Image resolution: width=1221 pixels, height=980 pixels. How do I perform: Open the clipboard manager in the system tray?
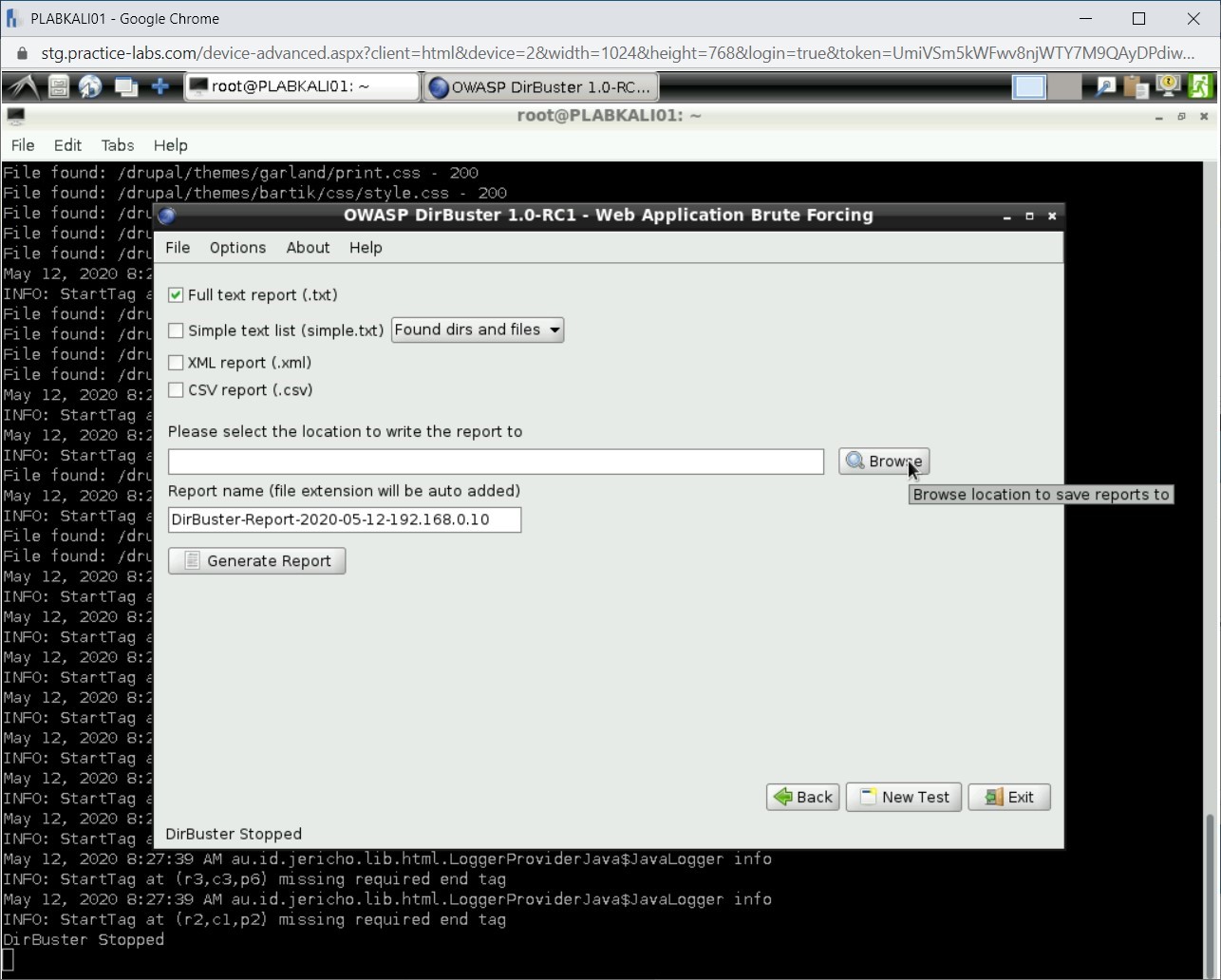1136,86
